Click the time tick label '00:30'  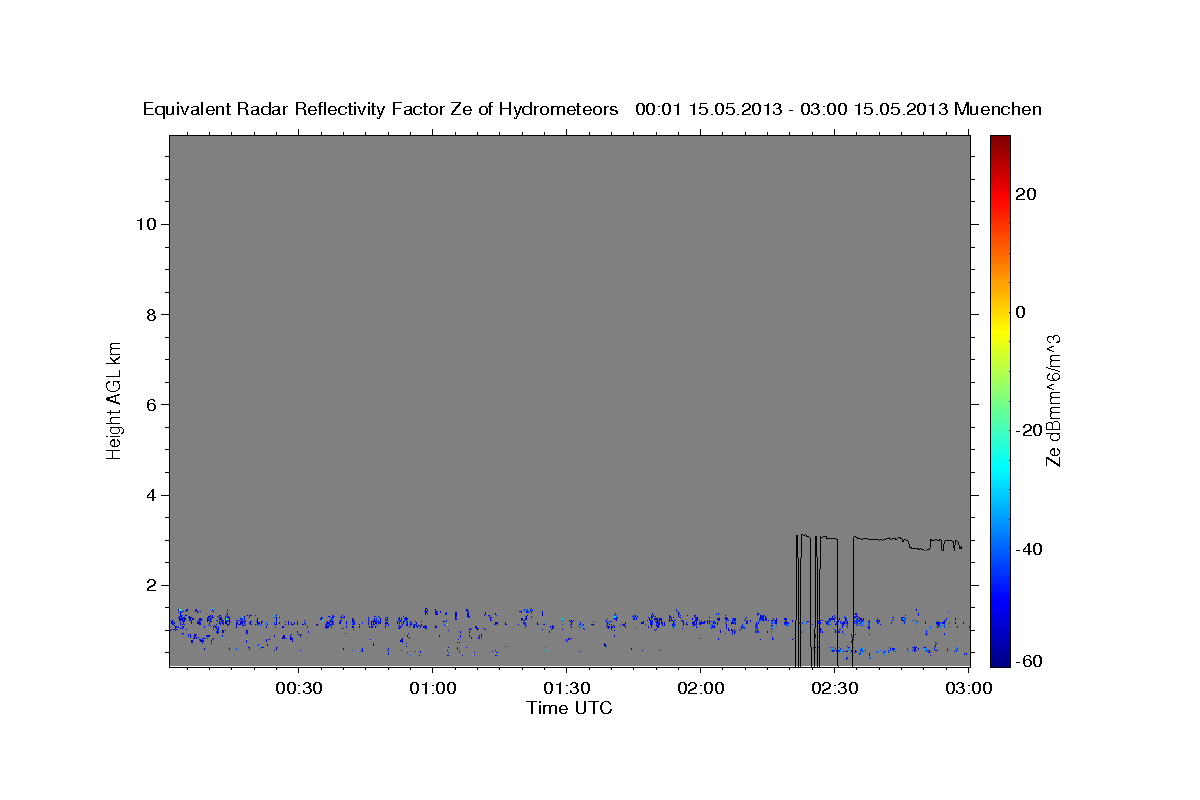point(298,689)
